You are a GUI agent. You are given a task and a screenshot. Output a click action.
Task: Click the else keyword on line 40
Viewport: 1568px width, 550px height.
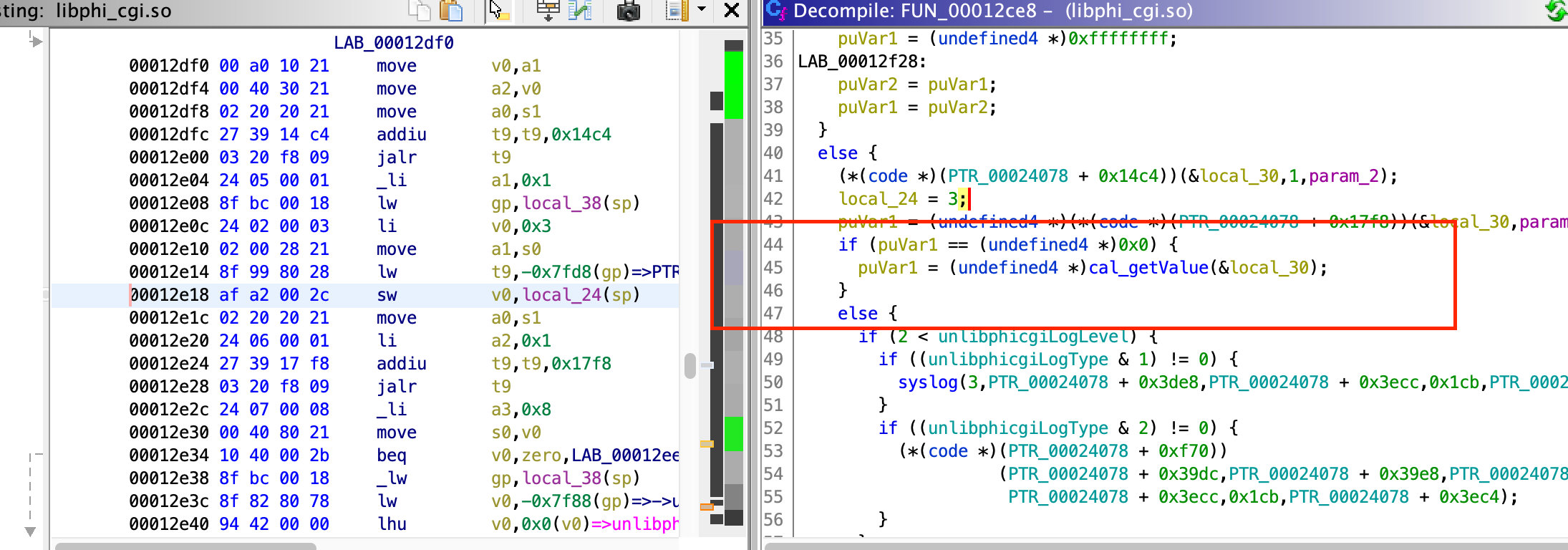pos(838,153)
